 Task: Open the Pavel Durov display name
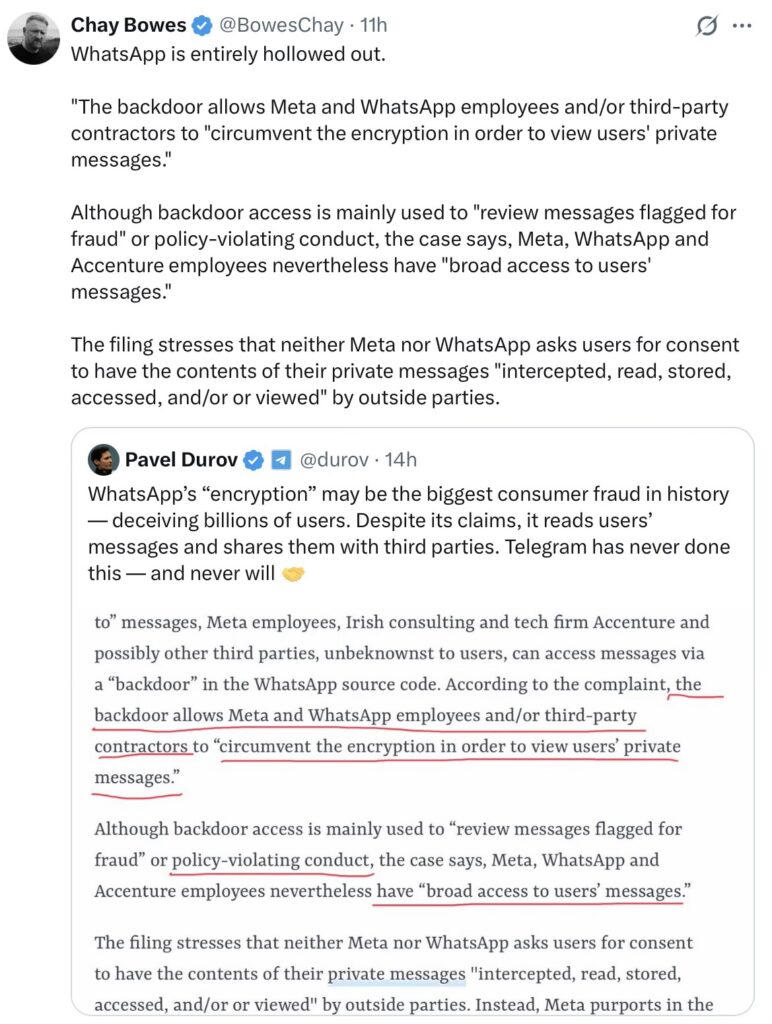click(x=179, y=460)
